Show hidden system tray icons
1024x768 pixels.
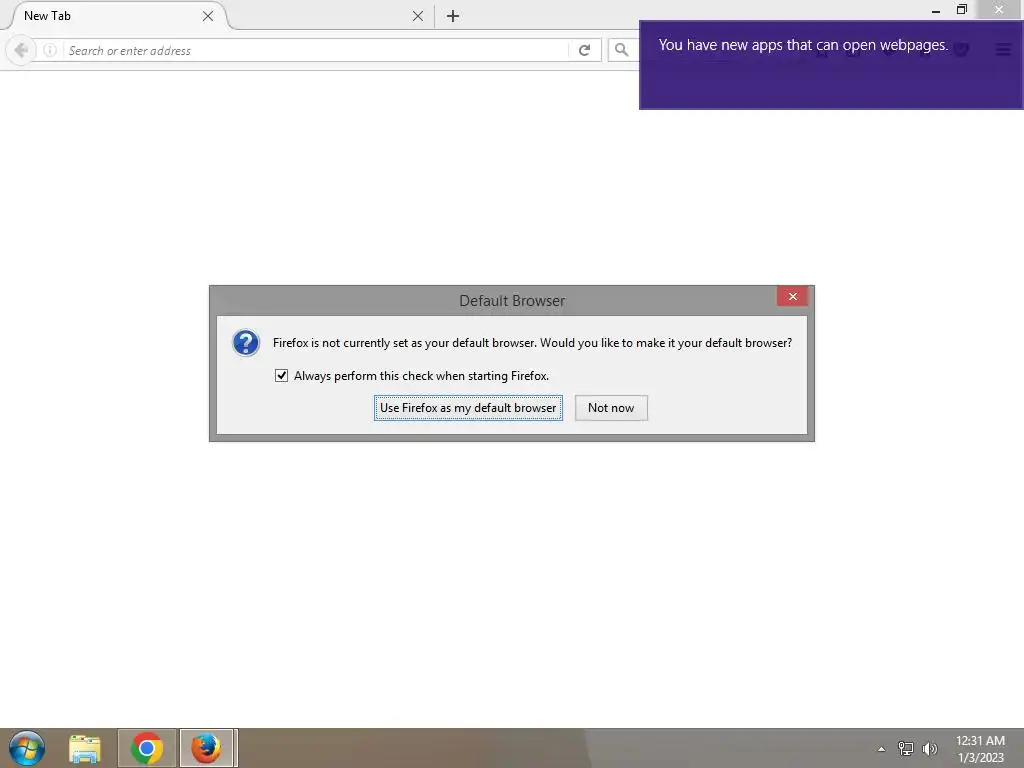coord(882,749)
